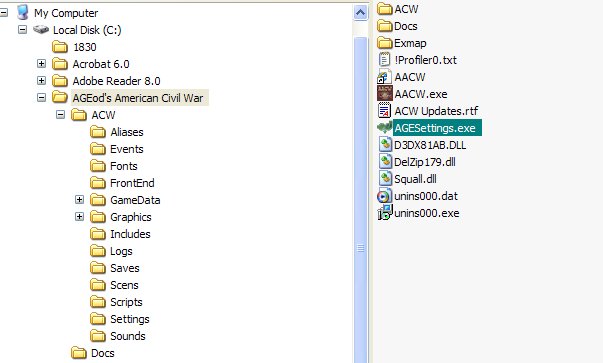Image resolution: width=603 pixels, height=363 pixels.
Task: Click the Graphics folder icon in tree
Action: tap(98, 217)
